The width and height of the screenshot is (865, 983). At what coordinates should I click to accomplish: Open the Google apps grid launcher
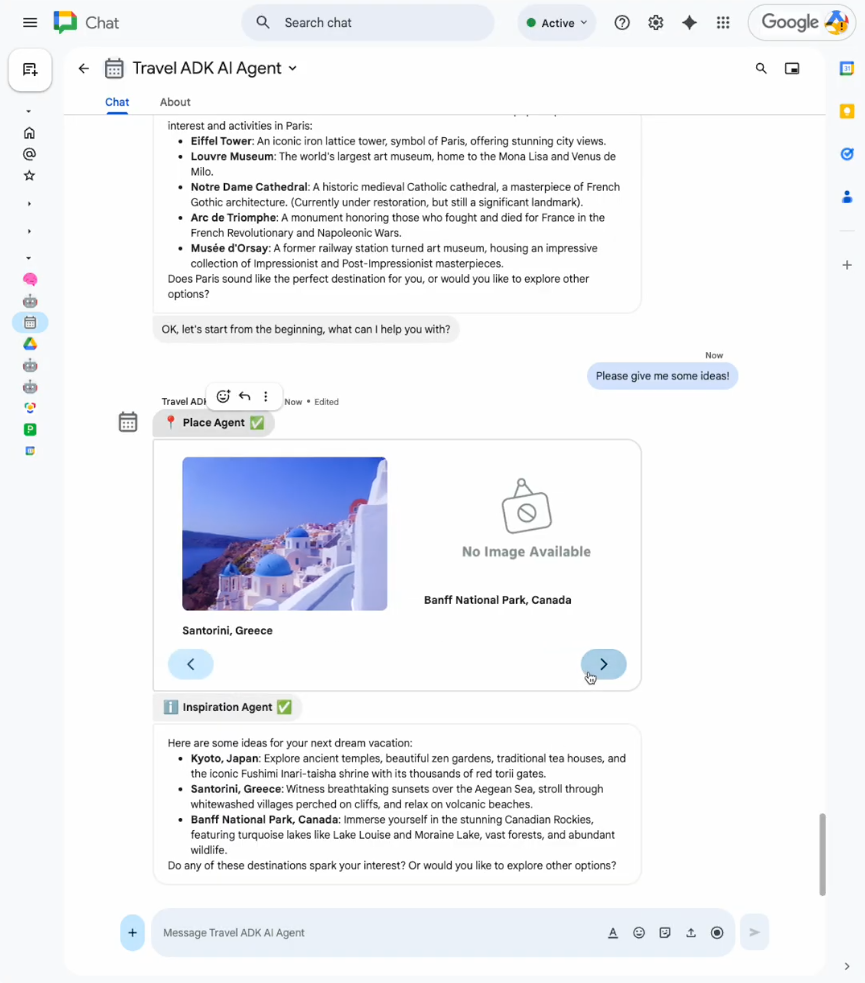coord(723,21)
